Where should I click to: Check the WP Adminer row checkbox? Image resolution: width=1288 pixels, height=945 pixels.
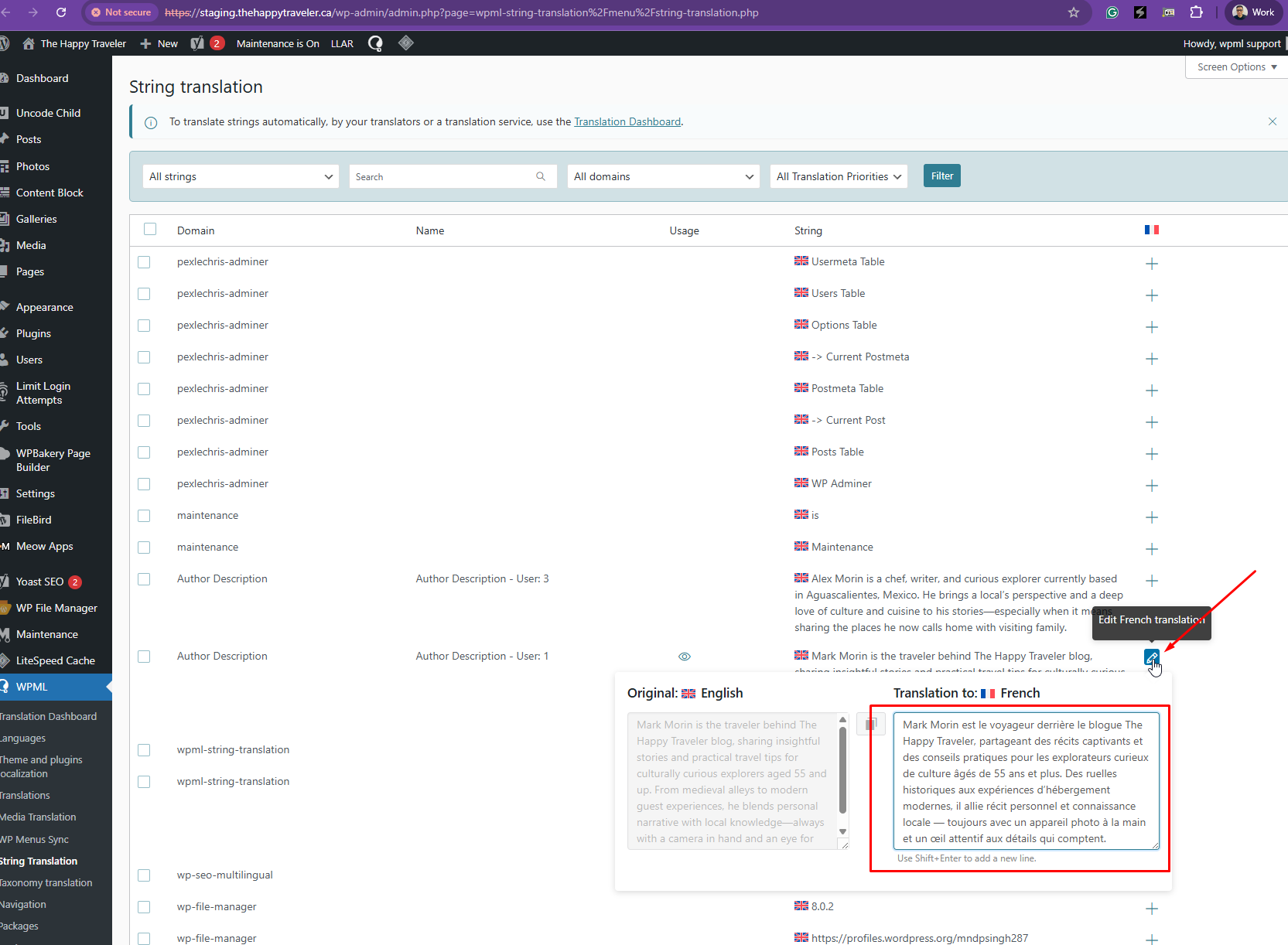pos(144,484)
